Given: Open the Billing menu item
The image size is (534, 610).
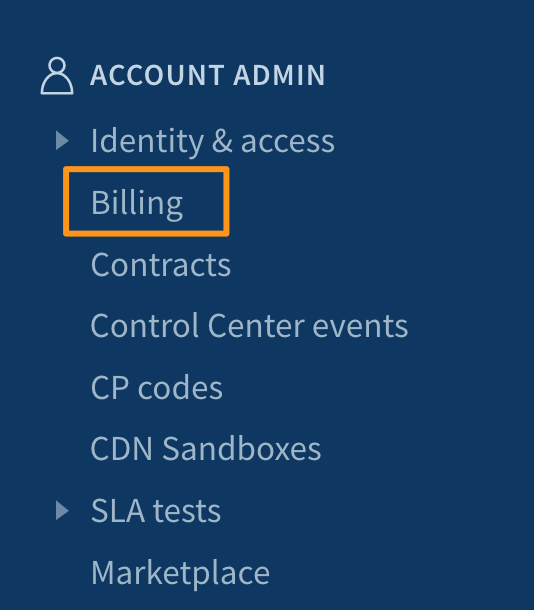Looking at the screenshot, I should [x=137, y=202].
